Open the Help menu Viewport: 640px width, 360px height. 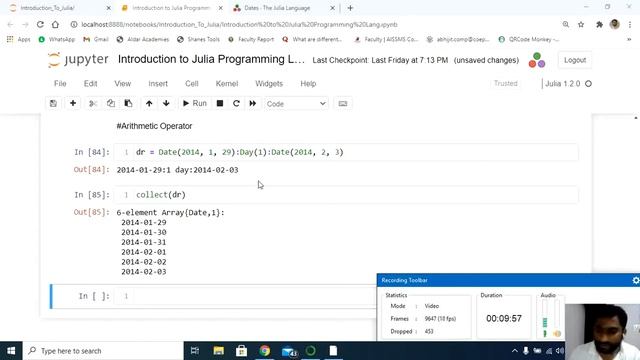tap(308, 84)
